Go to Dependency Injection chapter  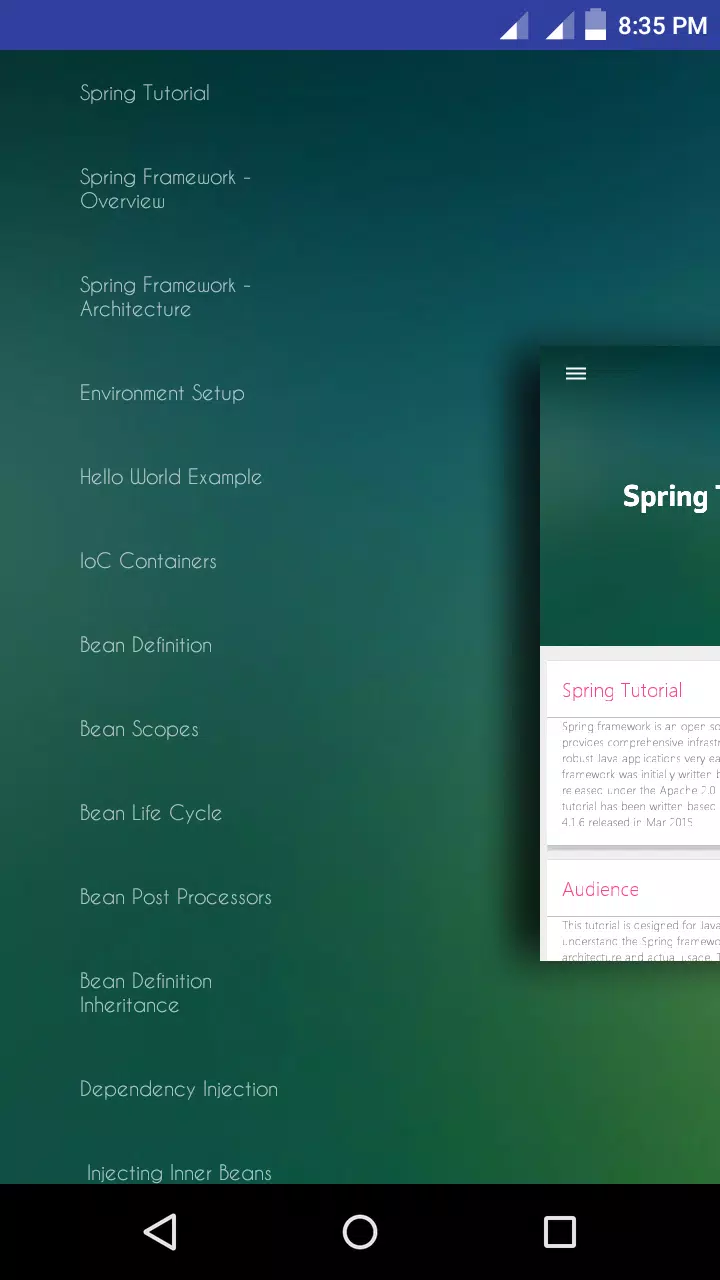(x=179, y=1089)
